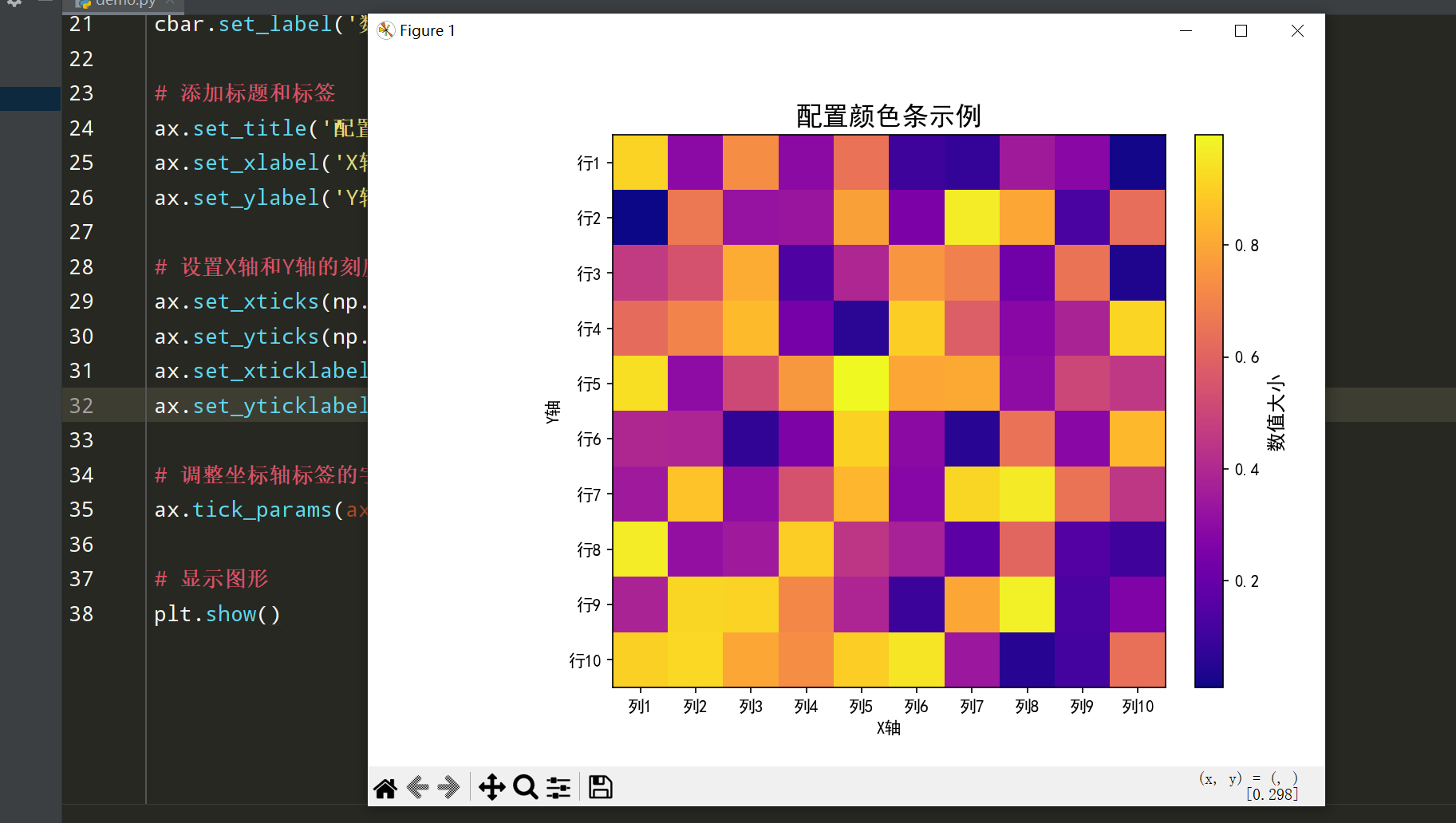Click the dark blue bottom of colorbar
Viewport: 1456px width, 823px height.
click(1209, 678)
